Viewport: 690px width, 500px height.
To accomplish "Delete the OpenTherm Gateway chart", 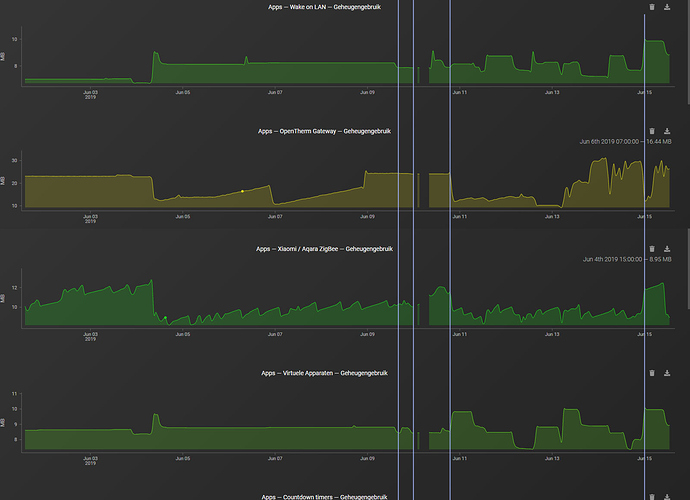I will 652,131.
